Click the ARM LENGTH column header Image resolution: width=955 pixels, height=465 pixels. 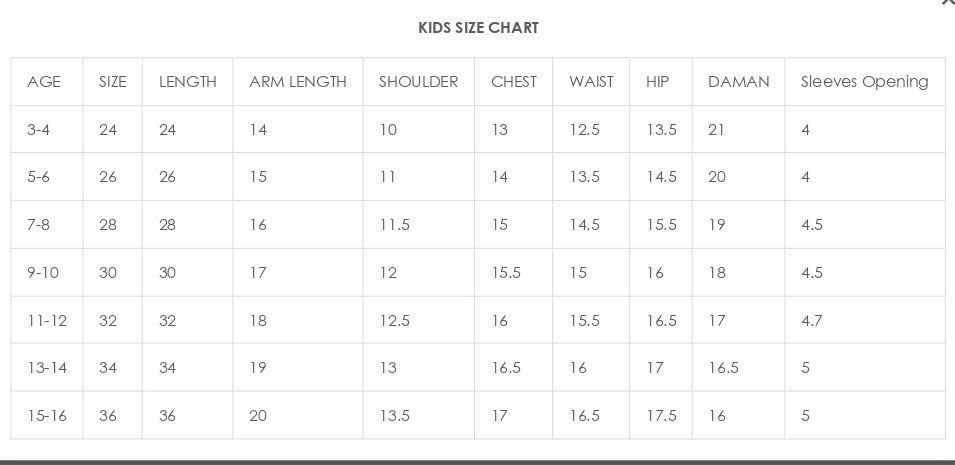point(298,82)
